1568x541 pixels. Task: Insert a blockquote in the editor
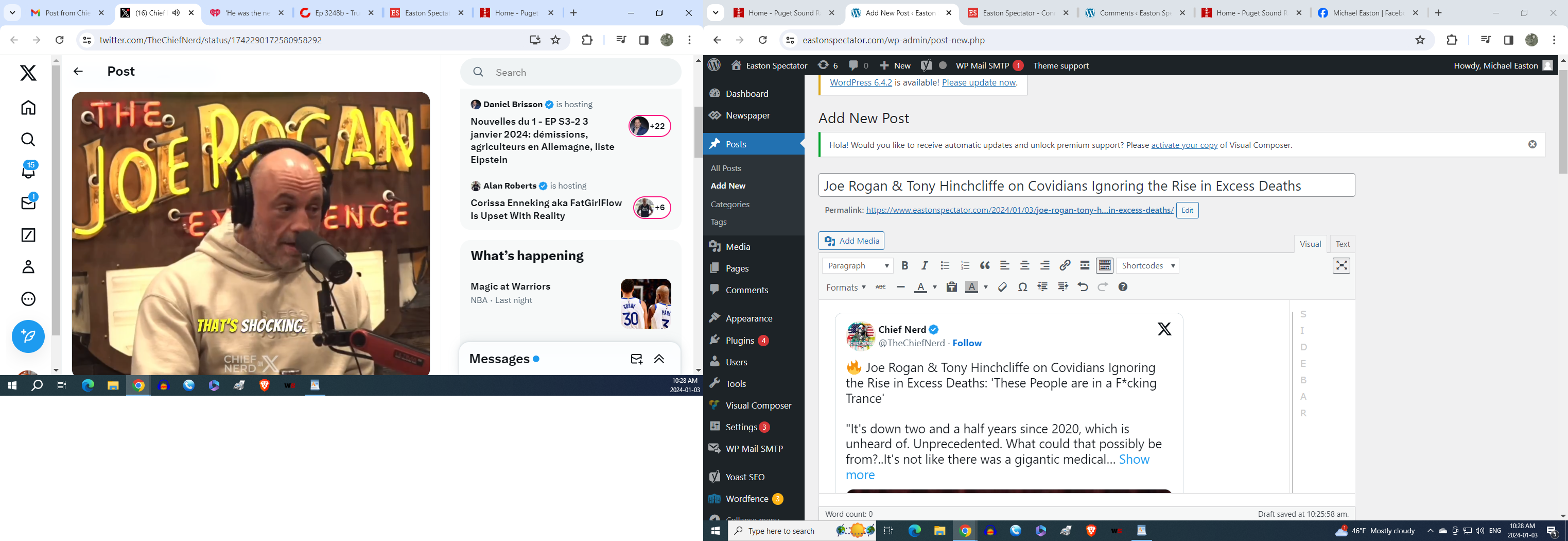(x=985, y=266)
